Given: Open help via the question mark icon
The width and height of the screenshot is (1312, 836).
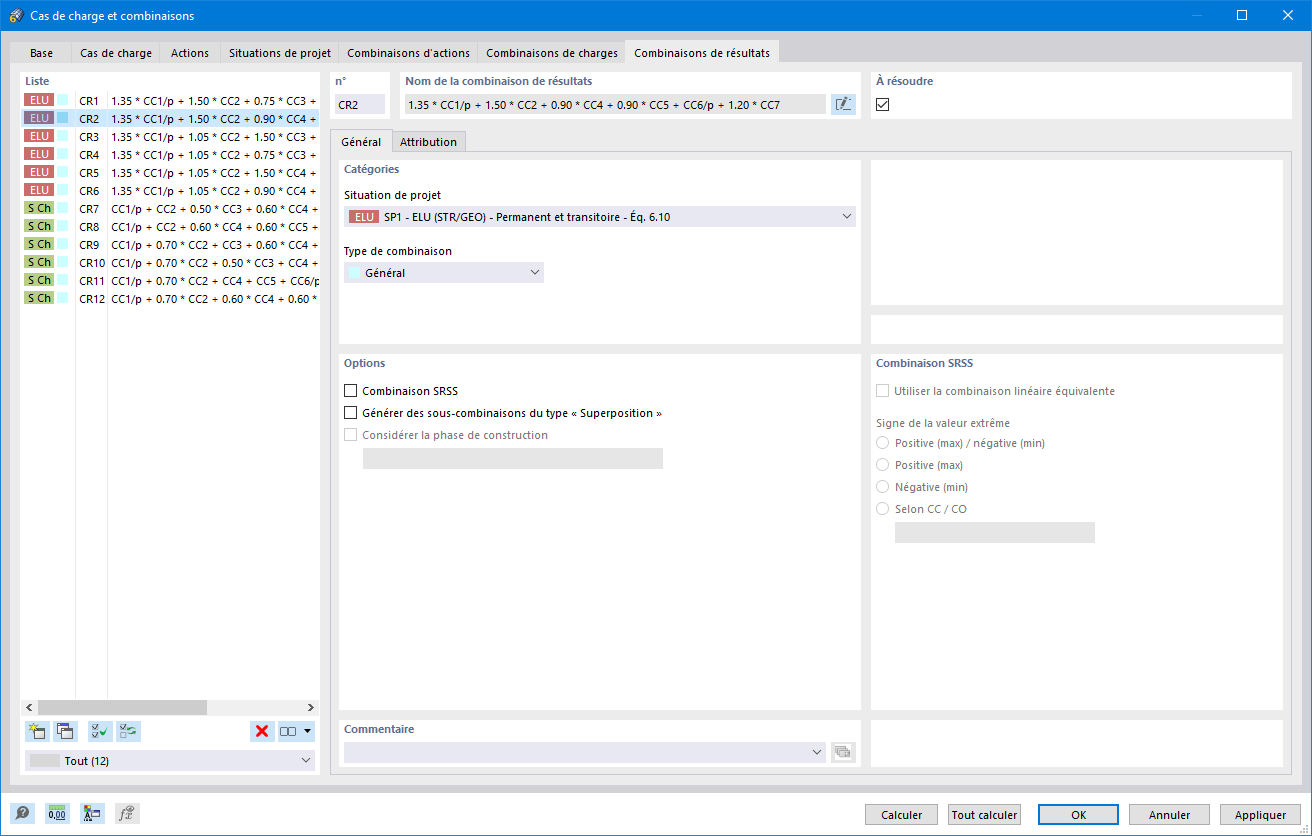Looking at the screenshot, I should 22,814.
